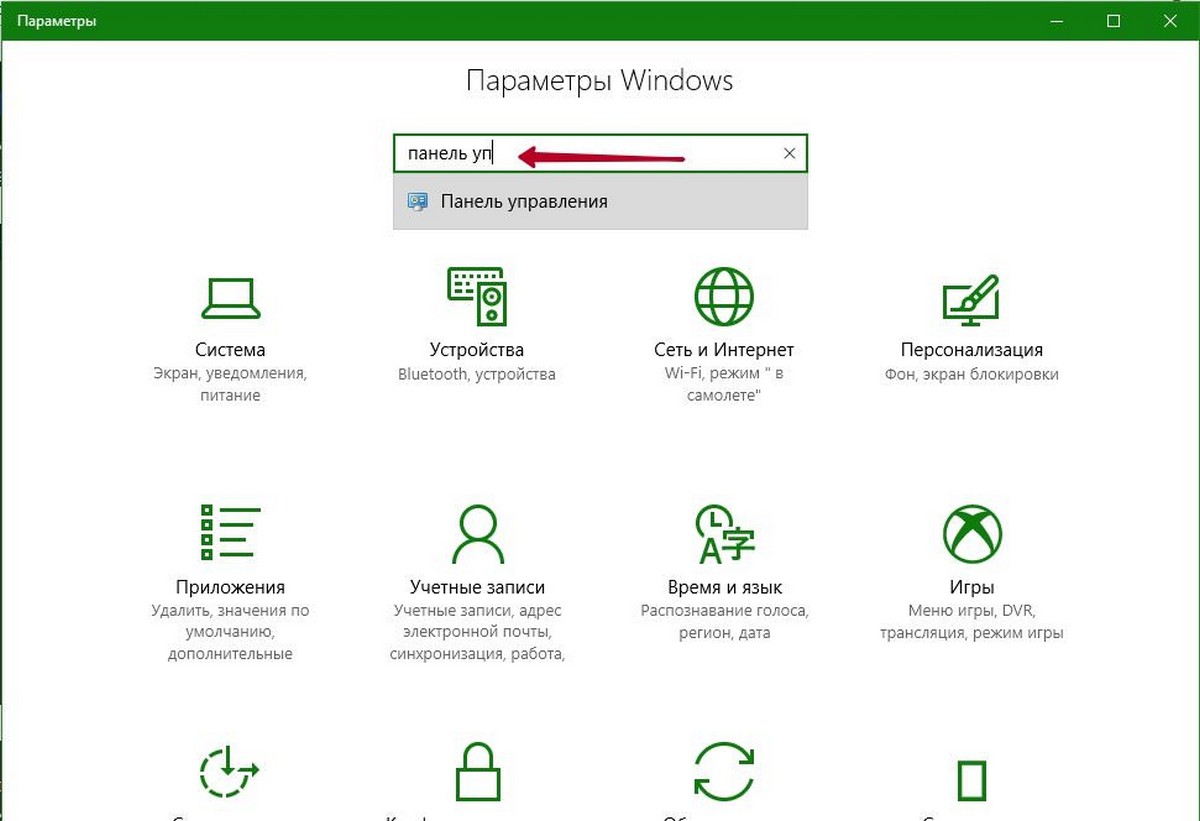Click the Время и язык label
This screenshot has height=821, width=1200.
coord(724,587)
